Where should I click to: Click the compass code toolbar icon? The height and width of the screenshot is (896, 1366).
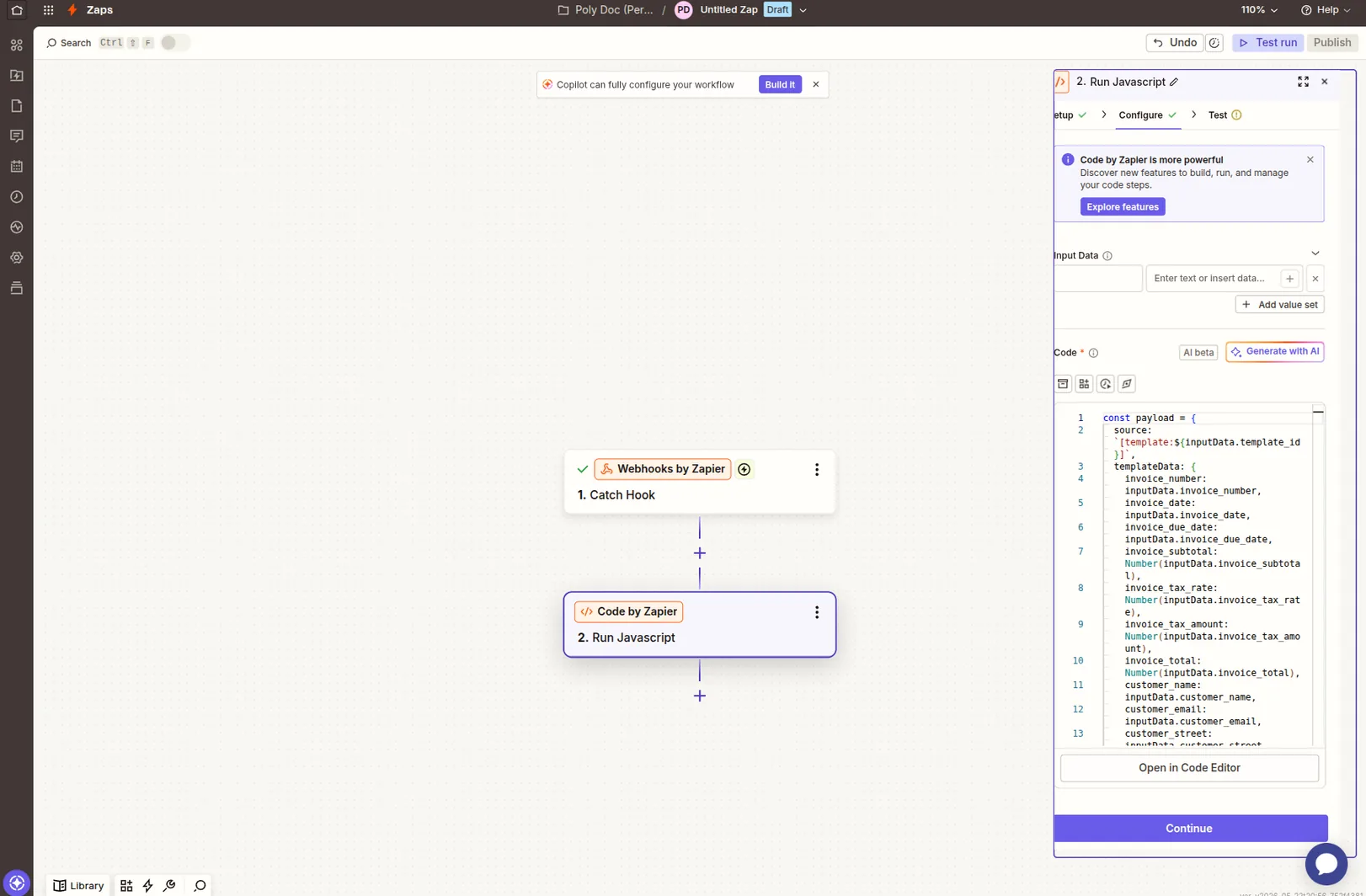(x=1127, y=384)
